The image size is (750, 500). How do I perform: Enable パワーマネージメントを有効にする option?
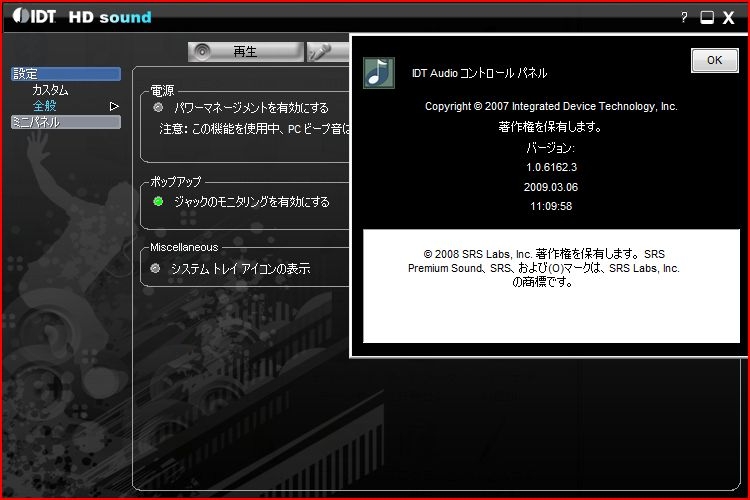158,107
